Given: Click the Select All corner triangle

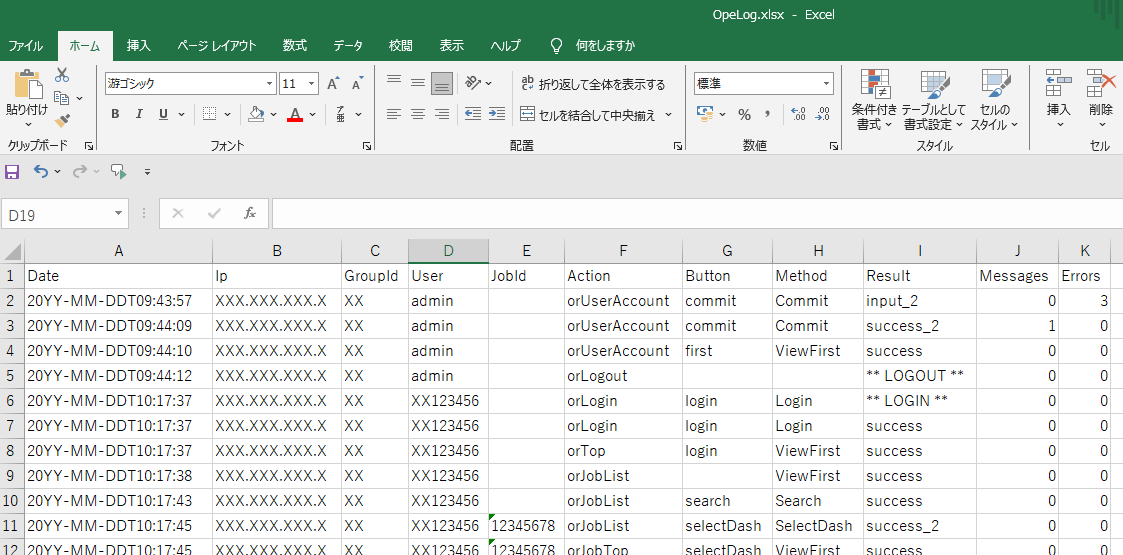Looking at the screenshot, I should point(12,251).
